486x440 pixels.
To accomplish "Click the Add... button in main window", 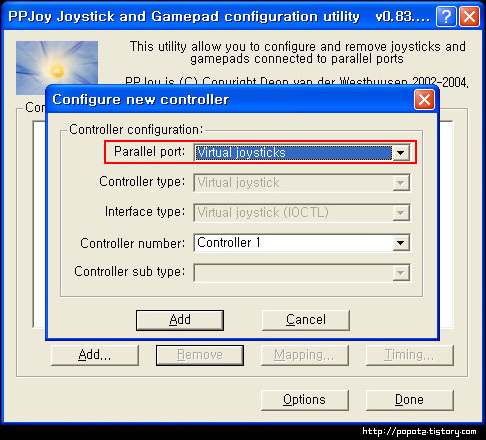I will click(95, 355).
